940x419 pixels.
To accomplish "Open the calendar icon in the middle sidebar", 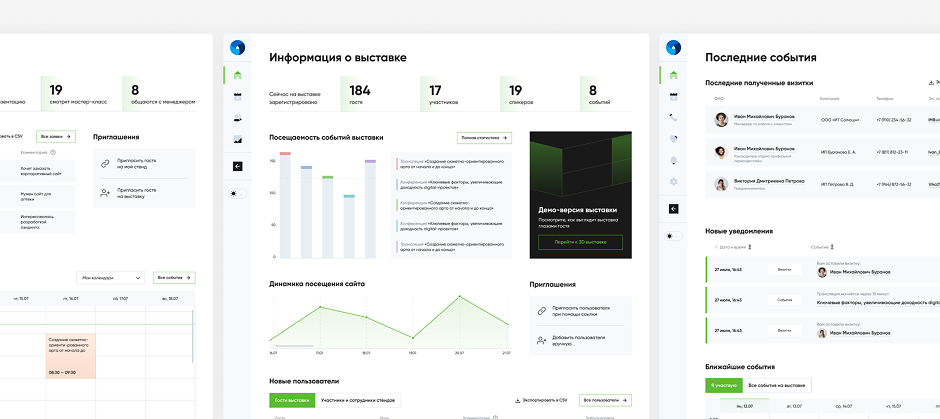I will pyautogui.click(x=237, y=96).
